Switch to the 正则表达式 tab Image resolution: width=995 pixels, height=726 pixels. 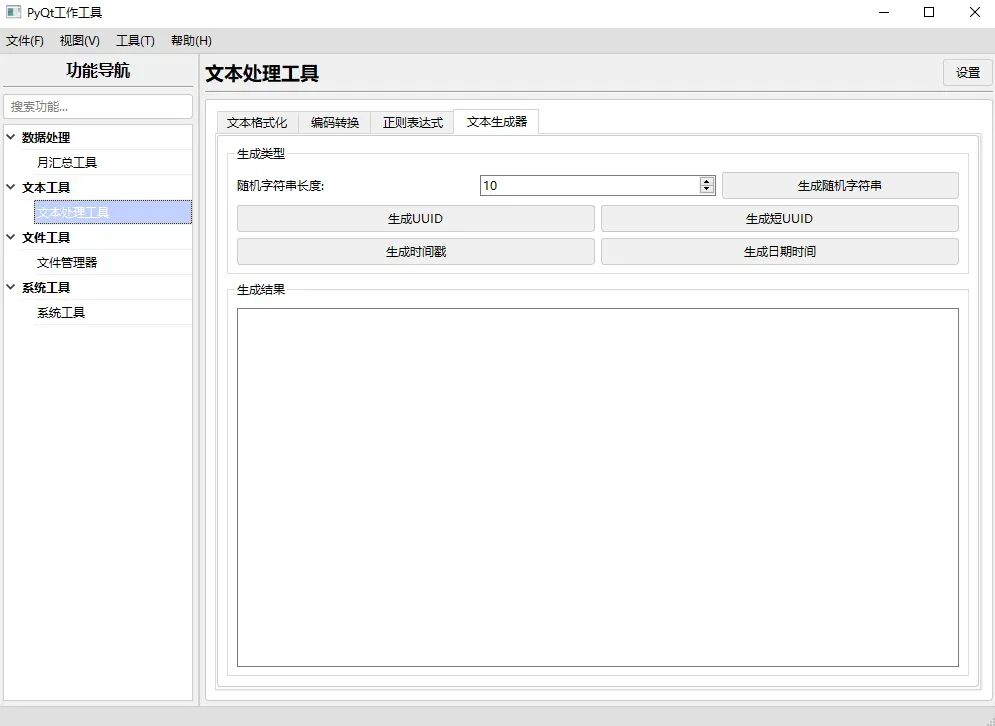[x=412, y=122]
